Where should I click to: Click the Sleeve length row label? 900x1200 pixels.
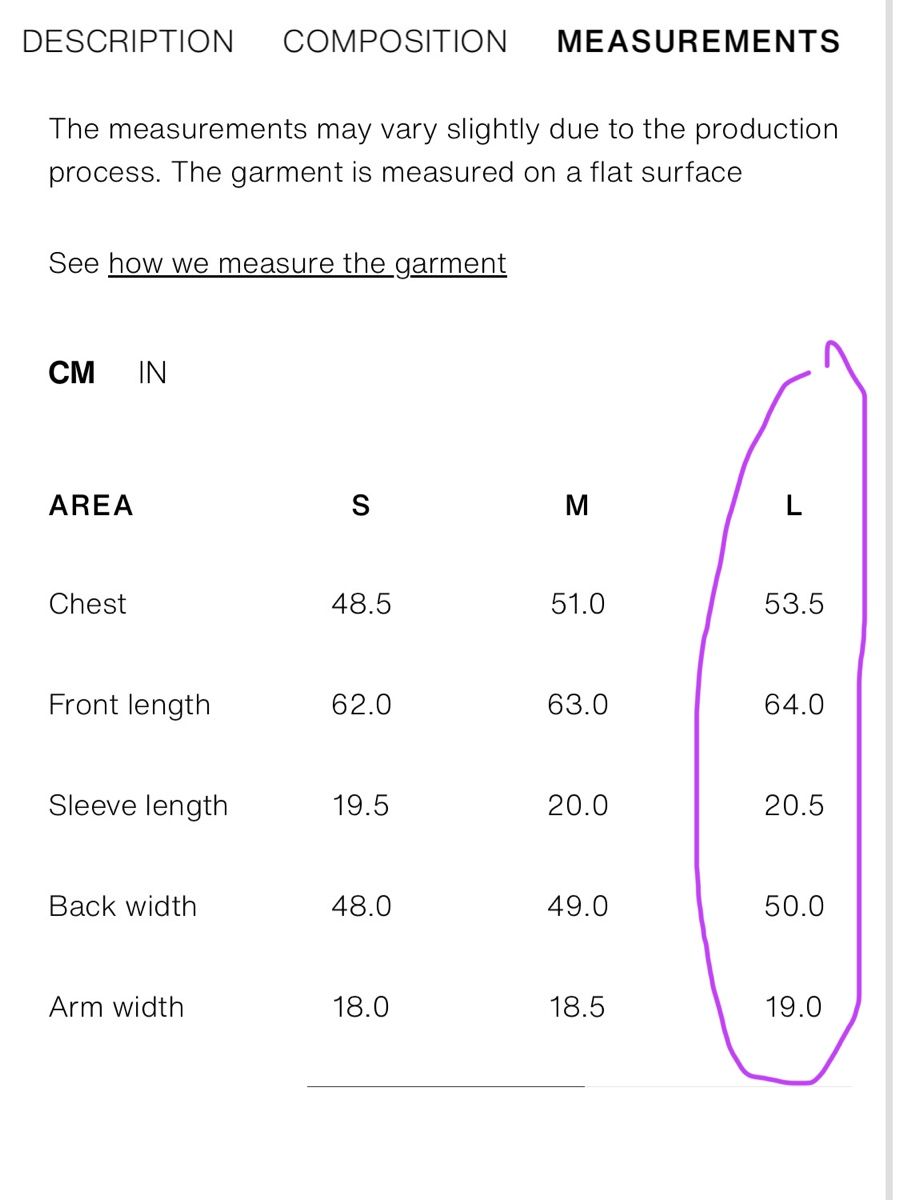(138, 806)
